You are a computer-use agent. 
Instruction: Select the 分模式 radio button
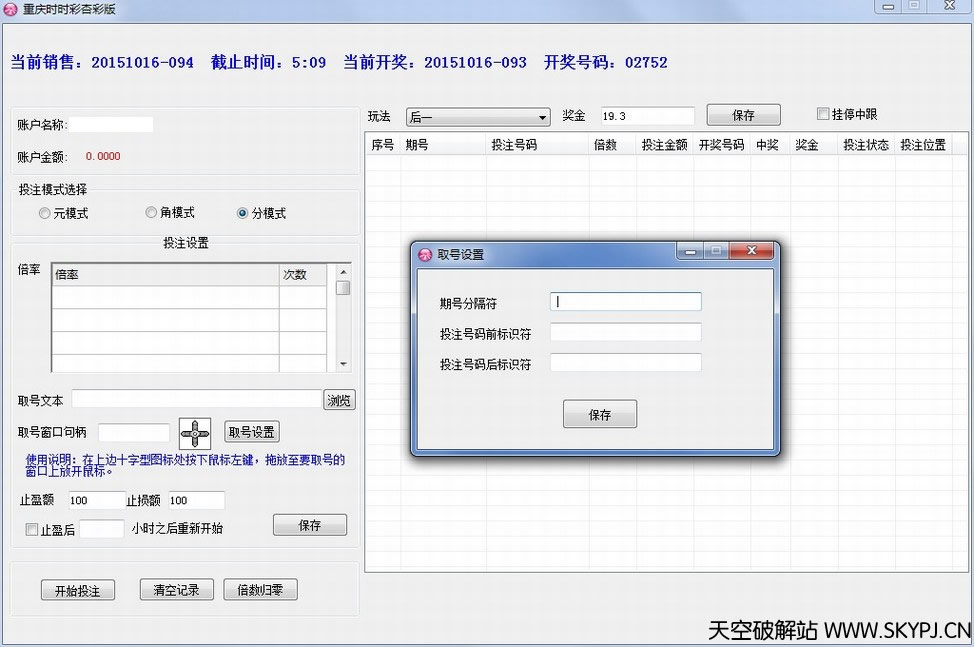click(x=243, y=213)
